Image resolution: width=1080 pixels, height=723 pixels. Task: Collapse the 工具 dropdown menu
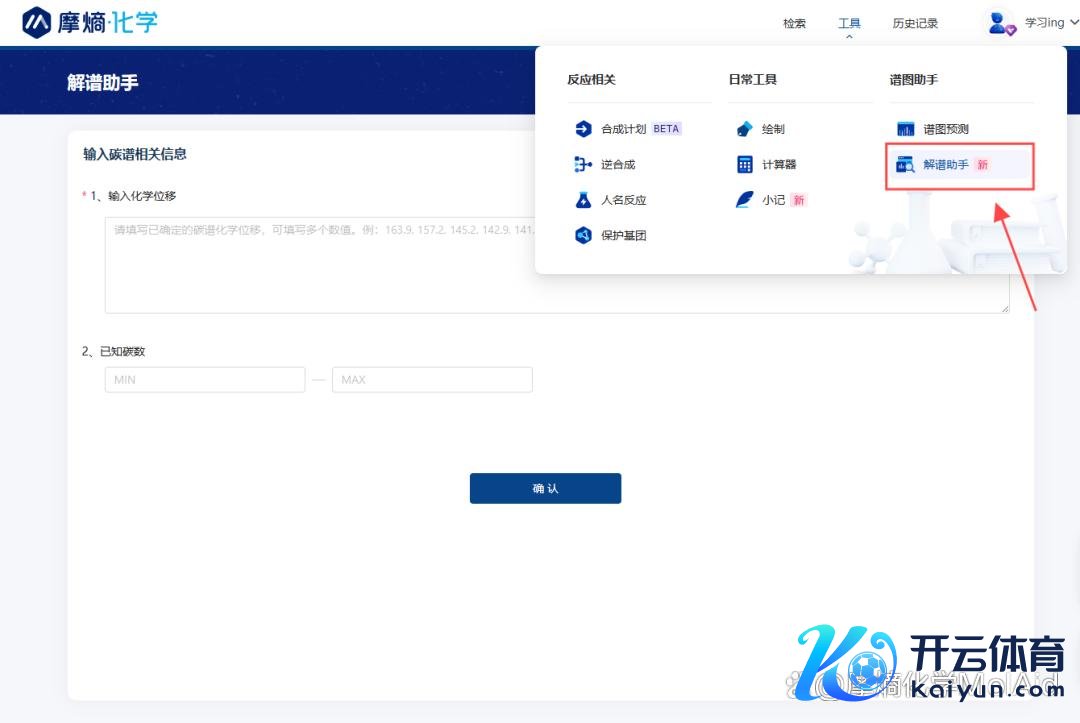(849, 24)
